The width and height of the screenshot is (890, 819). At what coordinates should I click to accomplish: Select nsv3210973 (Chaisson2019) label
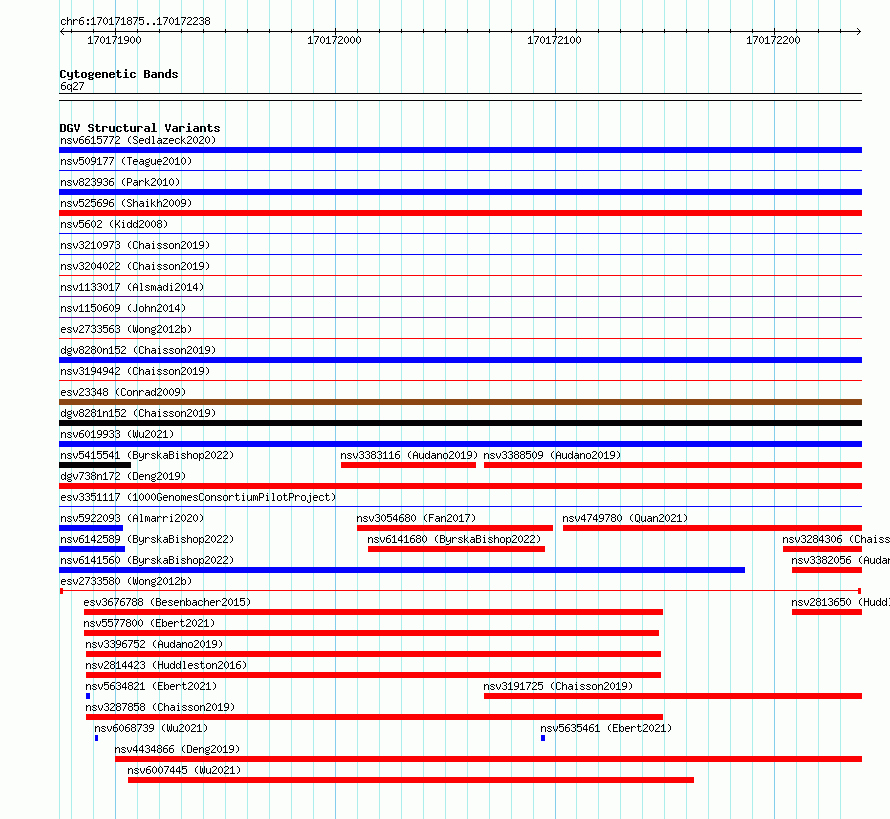click(135, 245)
